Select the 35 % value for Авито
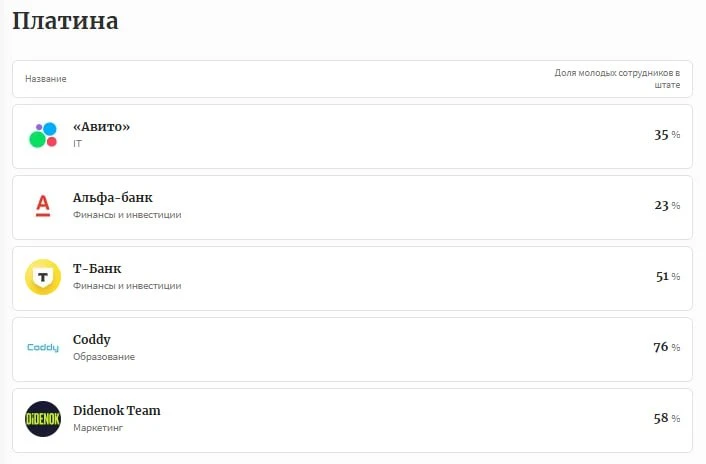 [667, 135]
